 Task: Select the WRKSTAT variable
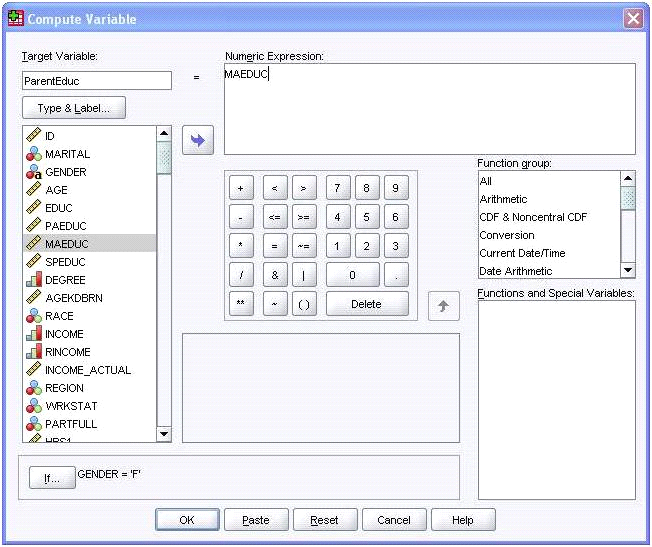[x=89, y=406]
